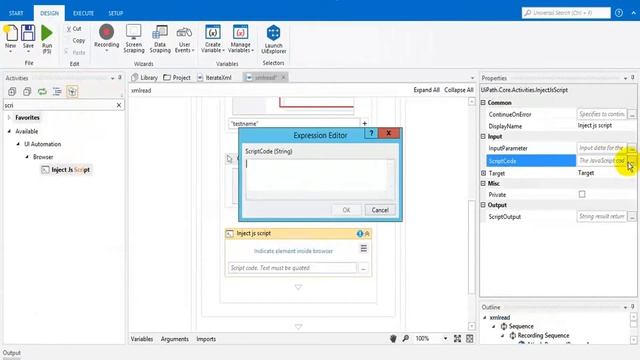The height and width of the screenshot is (360, 640).
Task: Launch UiExplorer
Action: [x=273, y=39]
